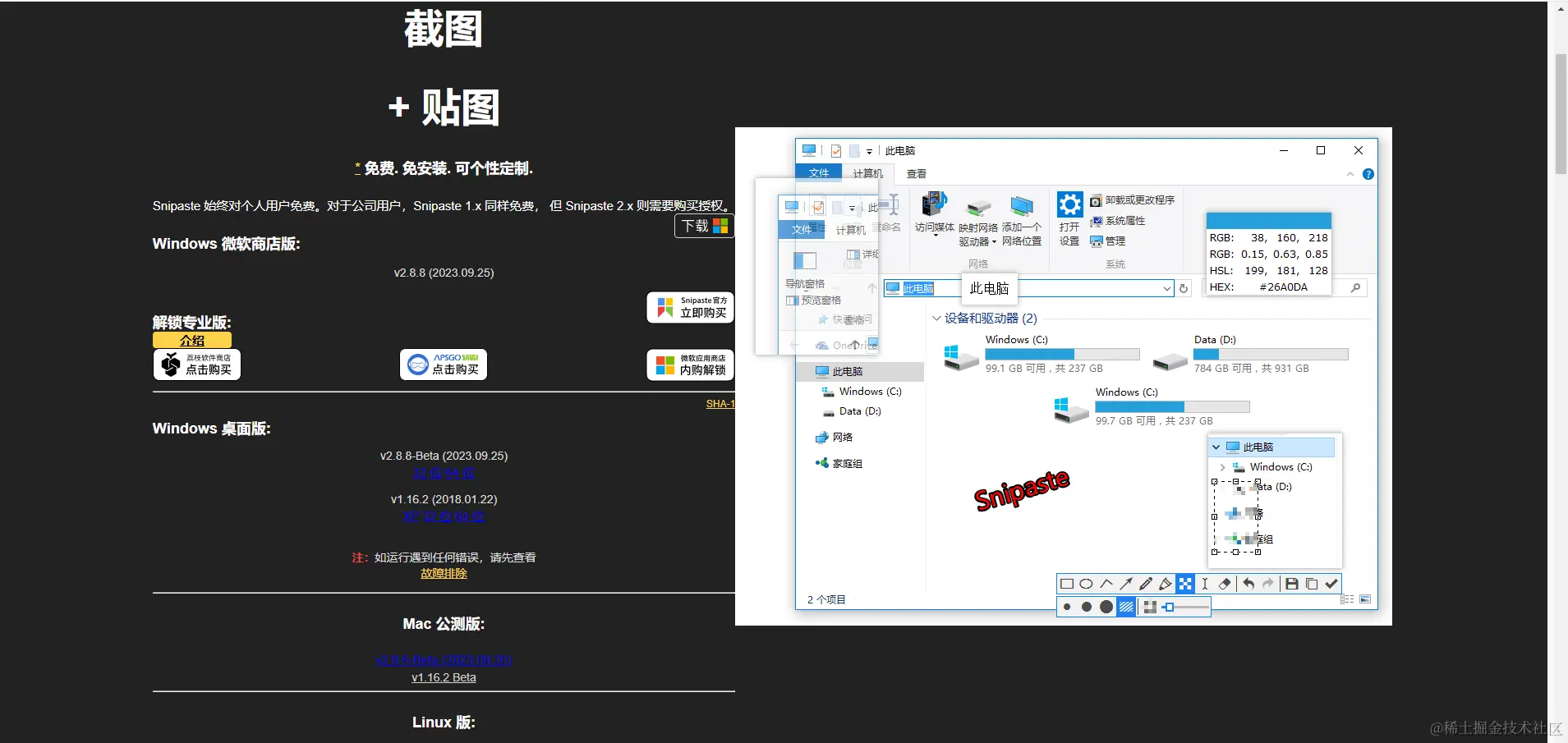Click the refresh button beside address bar
The height and width of the screenshot is (743, 1568).
(1184, 288)
